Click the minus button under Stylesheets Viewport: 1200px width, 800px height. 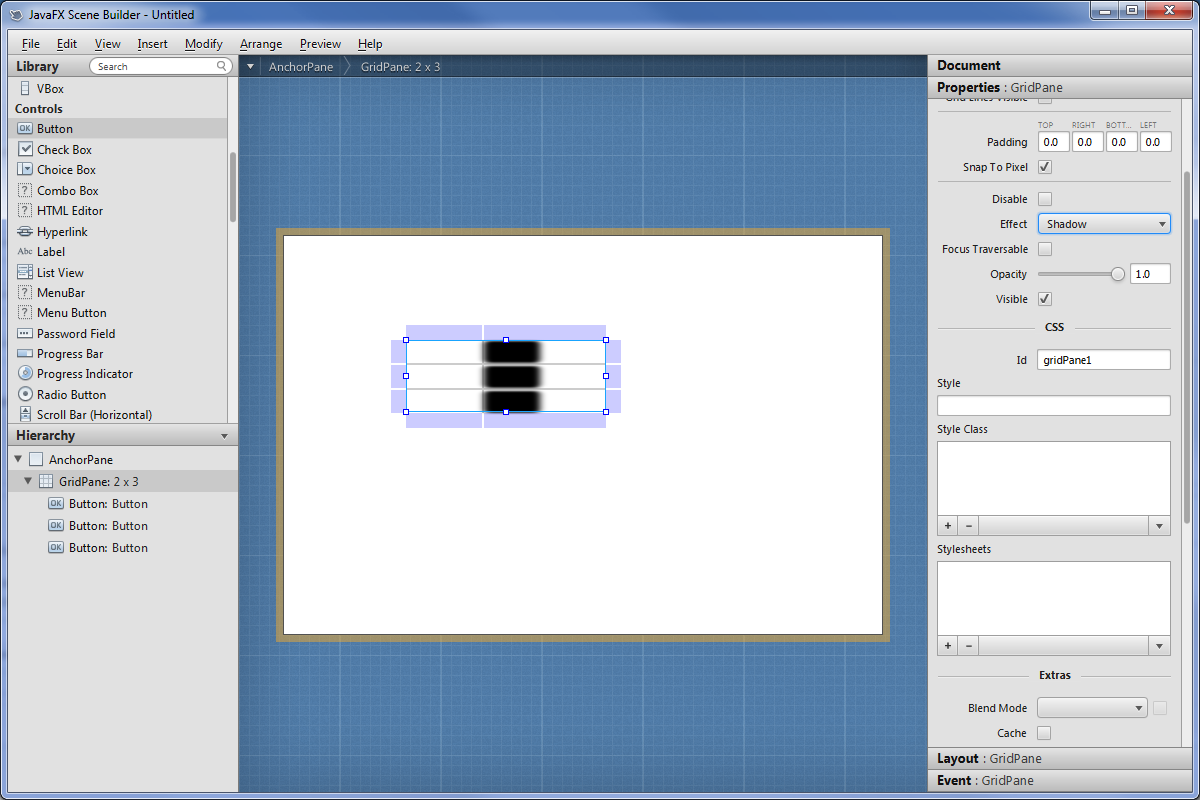point(969,646)
